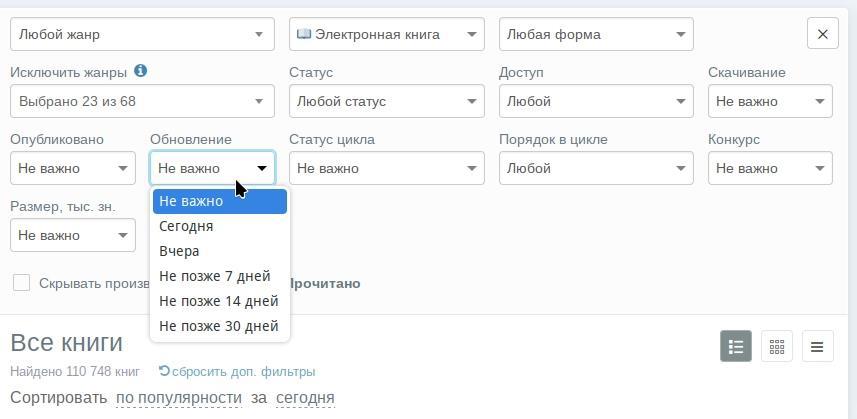This screenshot has width=857, height=419.
Task: Click the сегодня period link
Action: click(305, 398)
